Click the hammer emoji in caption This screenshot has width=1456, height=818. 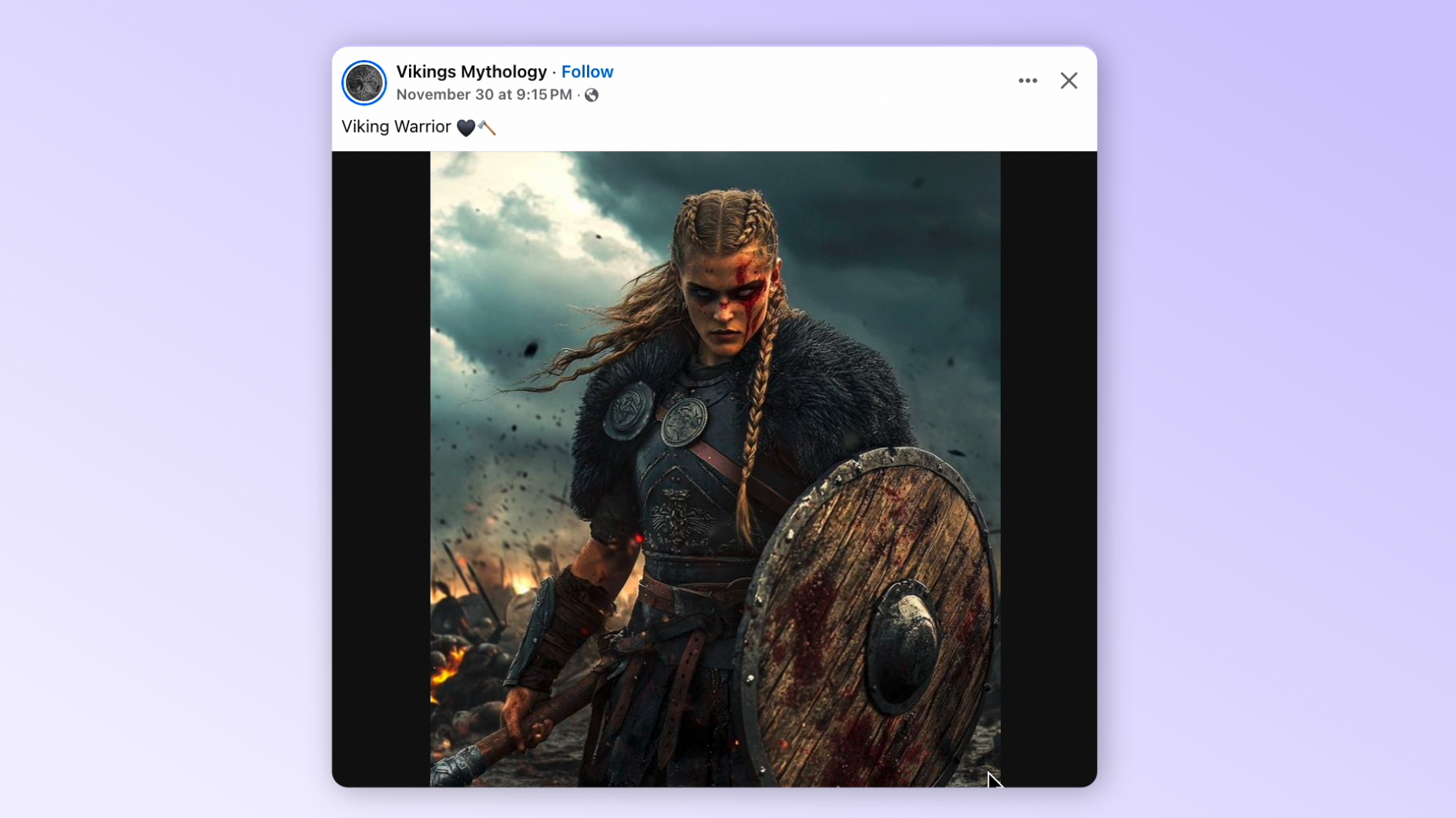click(x=487, y=127)
